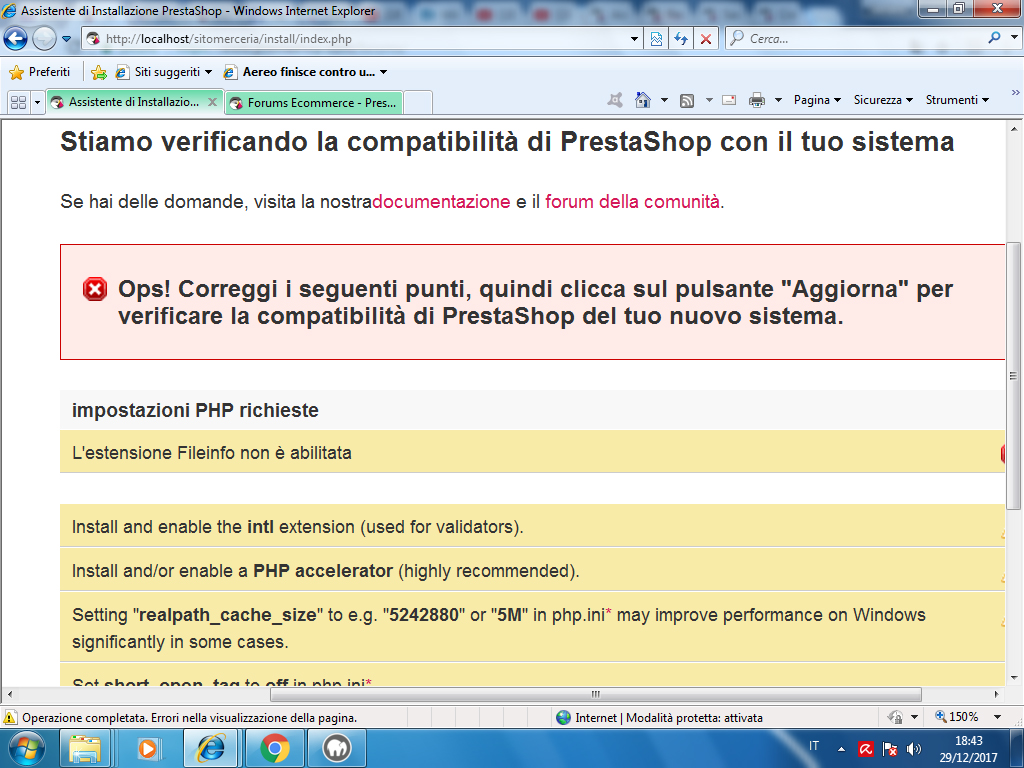1024x768 pixels.
Task: Go back with the Back arrow button
Action: click(16, 39)
